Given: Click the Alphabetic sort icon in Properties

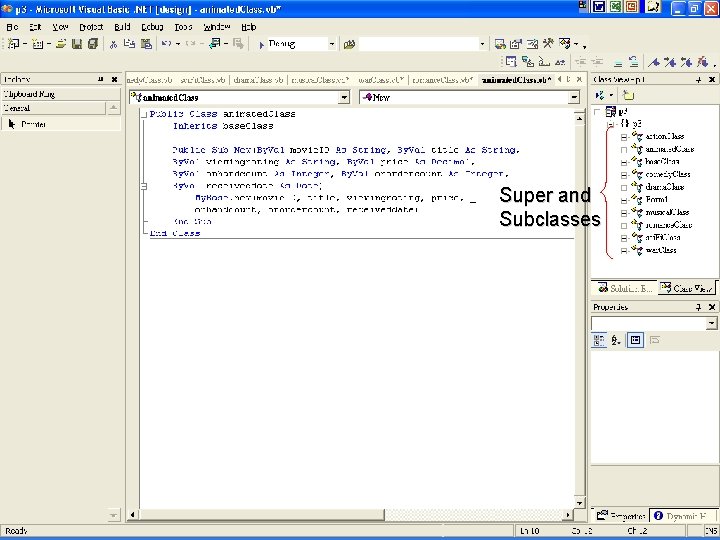Looking at the screenshot, I should click(x=616, y=340).
